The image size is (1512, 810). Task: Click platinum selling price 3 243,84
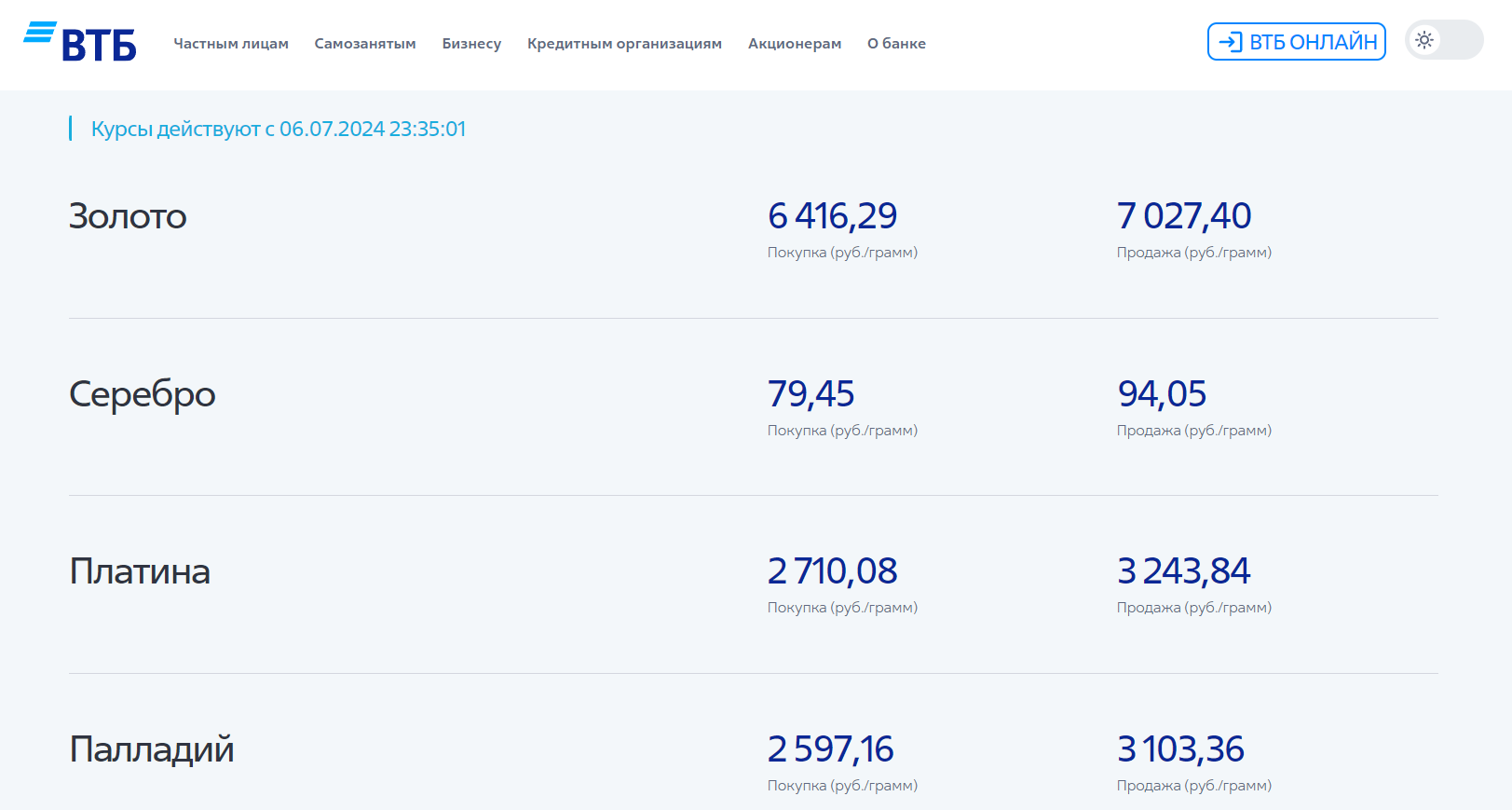[1183, 571]
